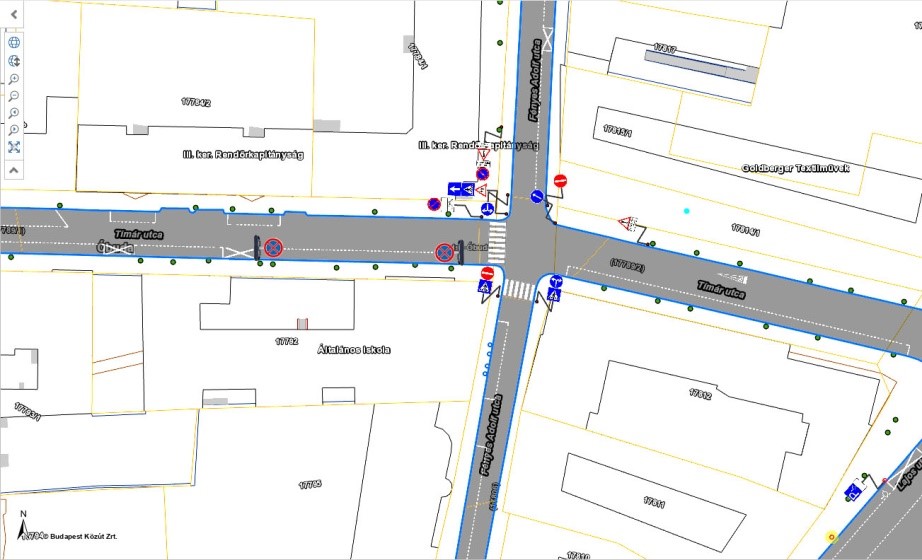Collapse the side panel with the left chevron
922x560 pixels.
(14, 14)
